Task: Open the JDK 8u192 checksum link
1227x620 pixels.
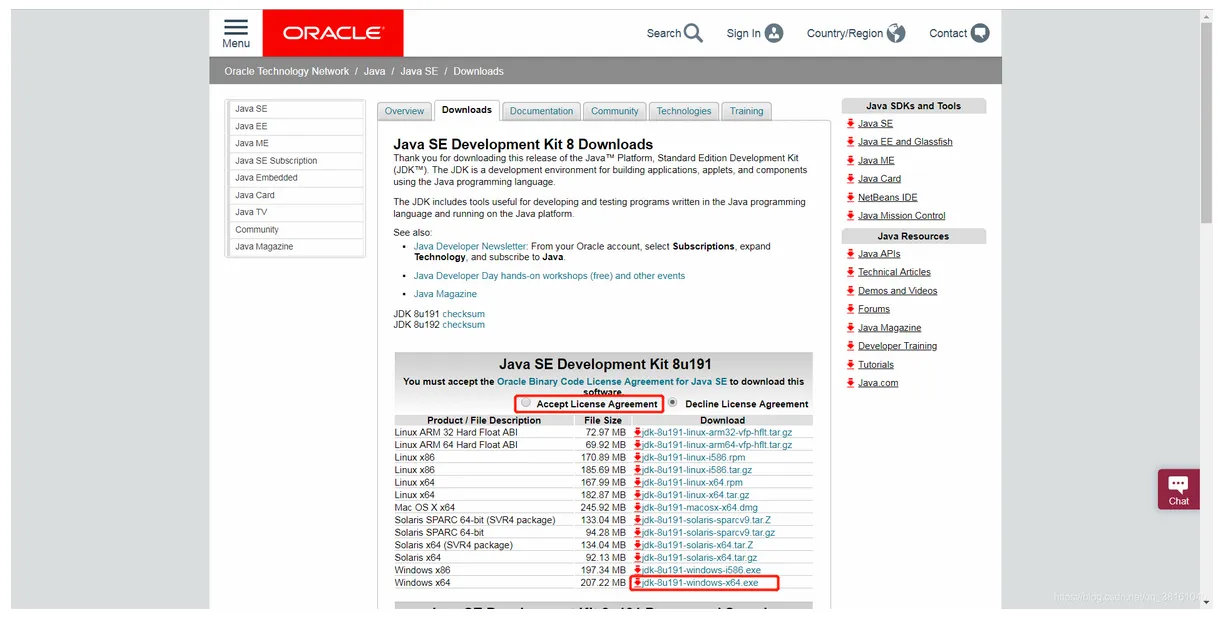Action: pos(464,325)
